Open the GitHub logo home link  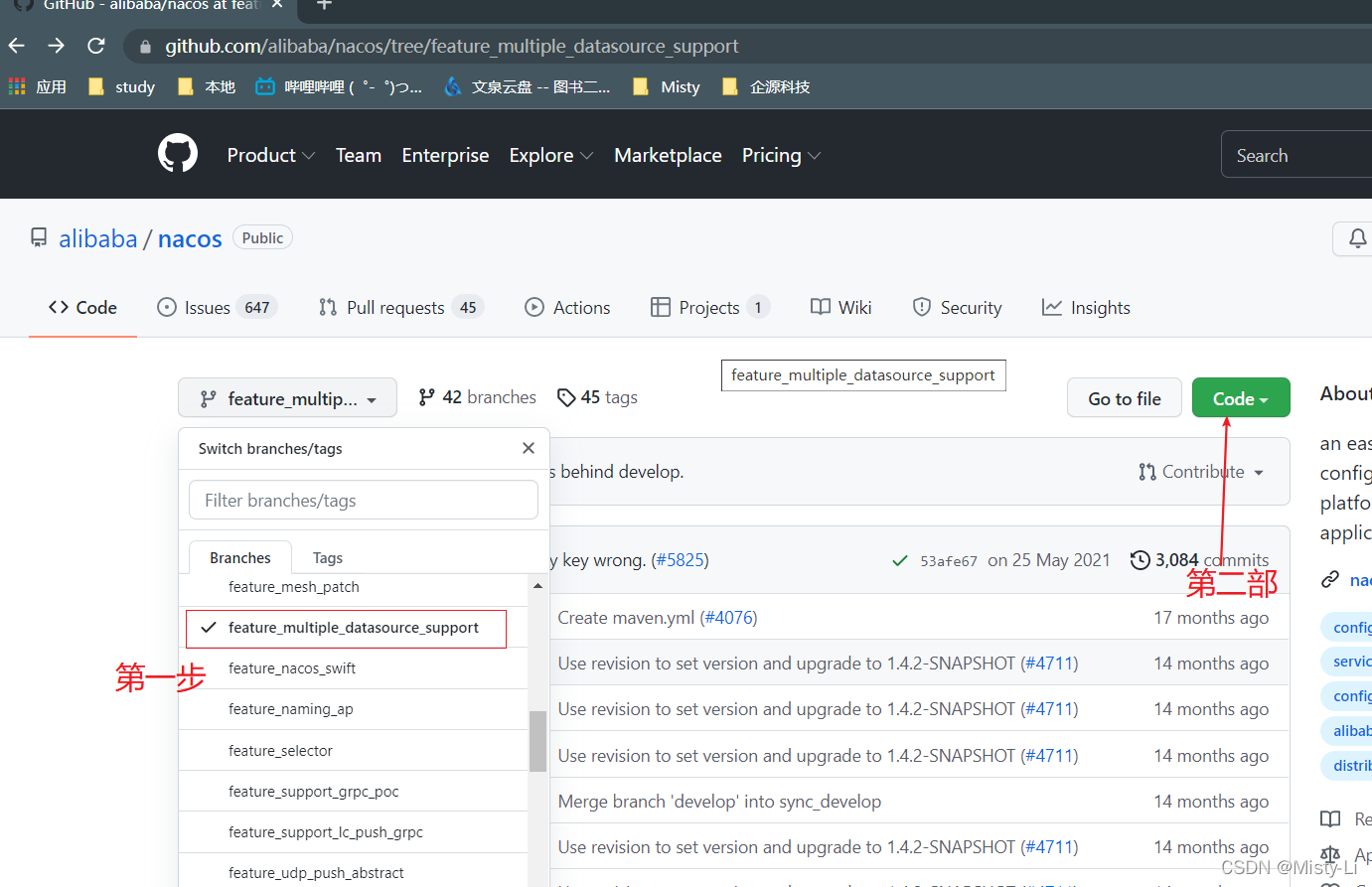(x=178, y=154)
